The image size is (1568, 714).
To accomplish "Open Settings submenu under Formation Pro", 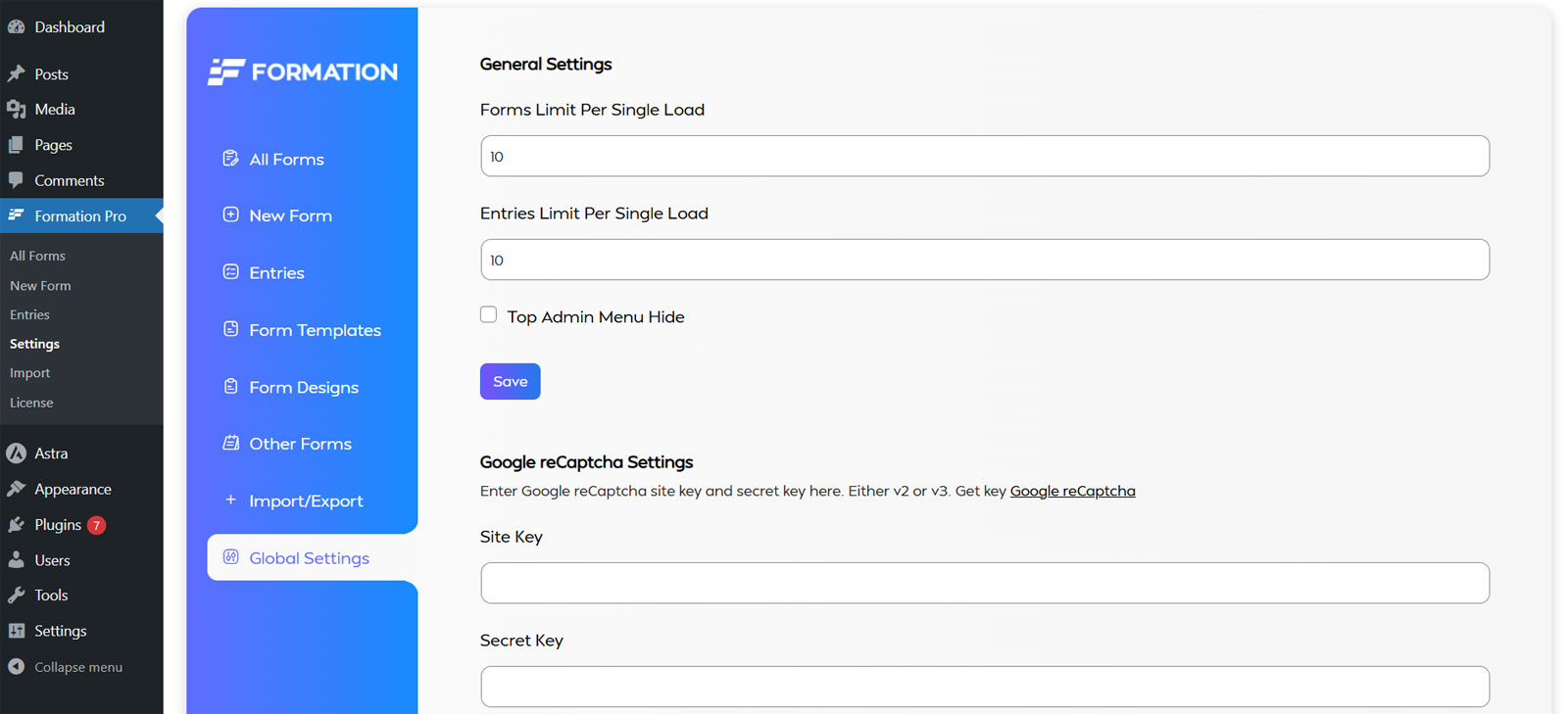I will (x=34, y=344).
